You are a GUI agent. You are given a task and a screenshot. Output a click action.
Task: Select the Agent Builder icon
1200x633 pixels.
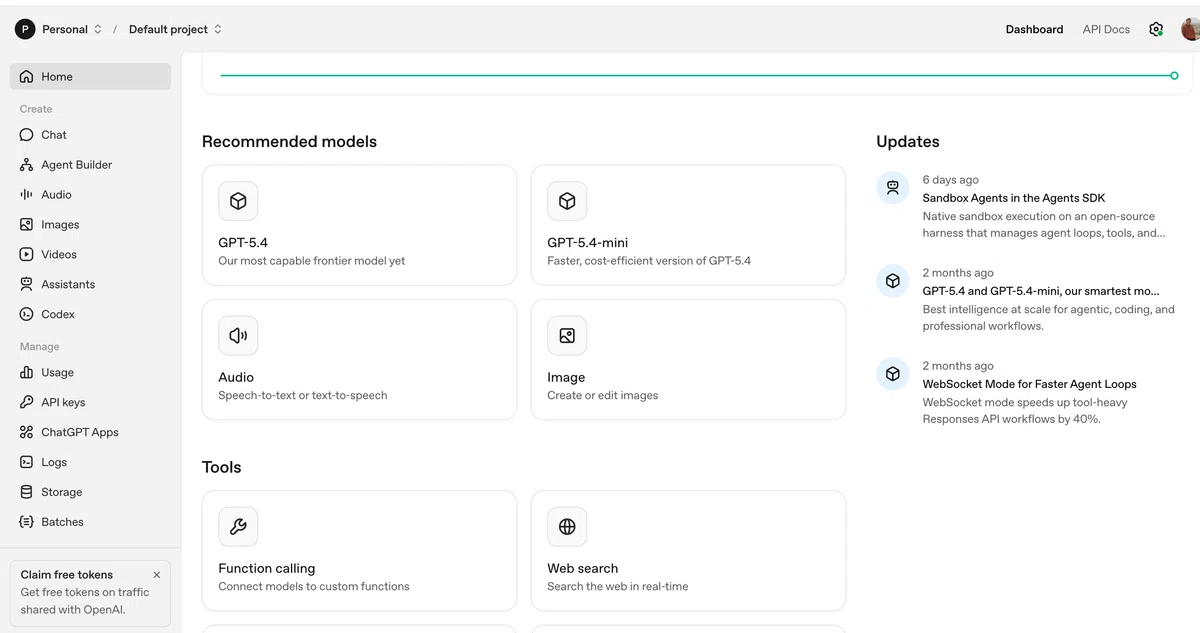(x=27, y=165)
